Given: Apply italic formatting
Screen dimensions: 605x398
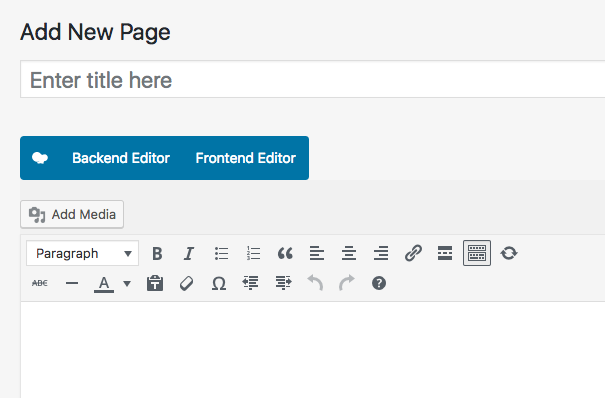Looking at the screenshot, I should pyautogui.click(x=189, y=253).
